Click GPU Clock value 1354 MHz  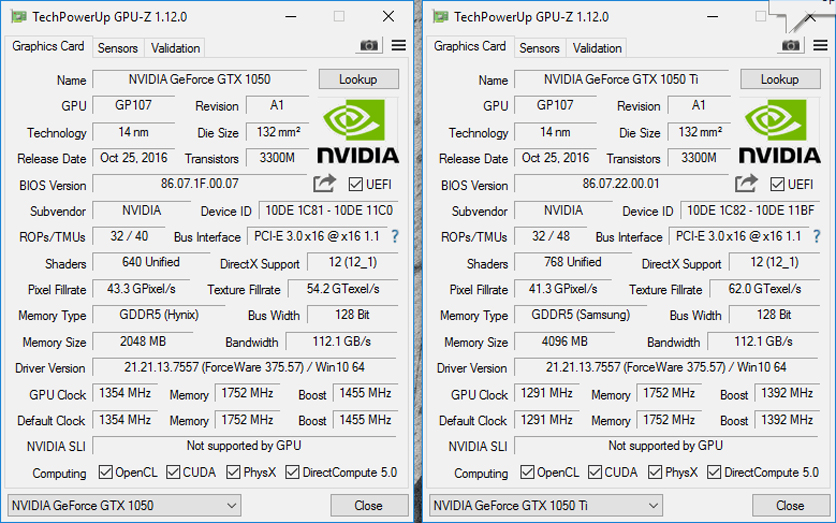(x=125, y=393)
